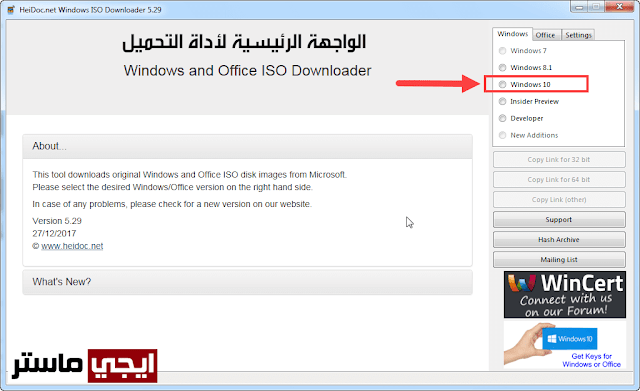
Task: Click the 27/12/2017 date text
Action: [x=54, y=233]
